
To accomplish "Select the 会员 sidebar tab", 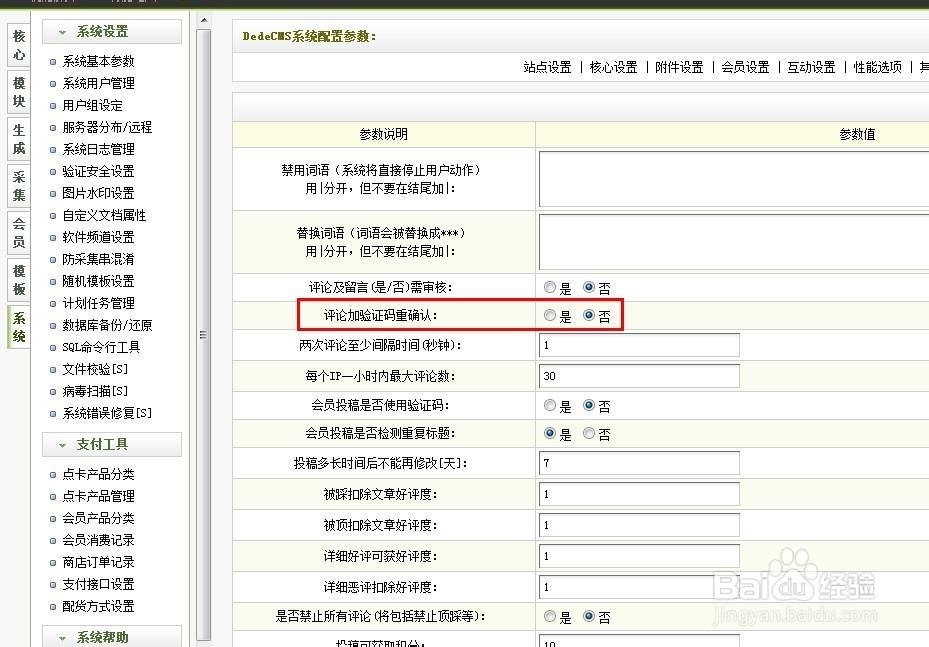I will pyautogui.click(x=17, y=232).
